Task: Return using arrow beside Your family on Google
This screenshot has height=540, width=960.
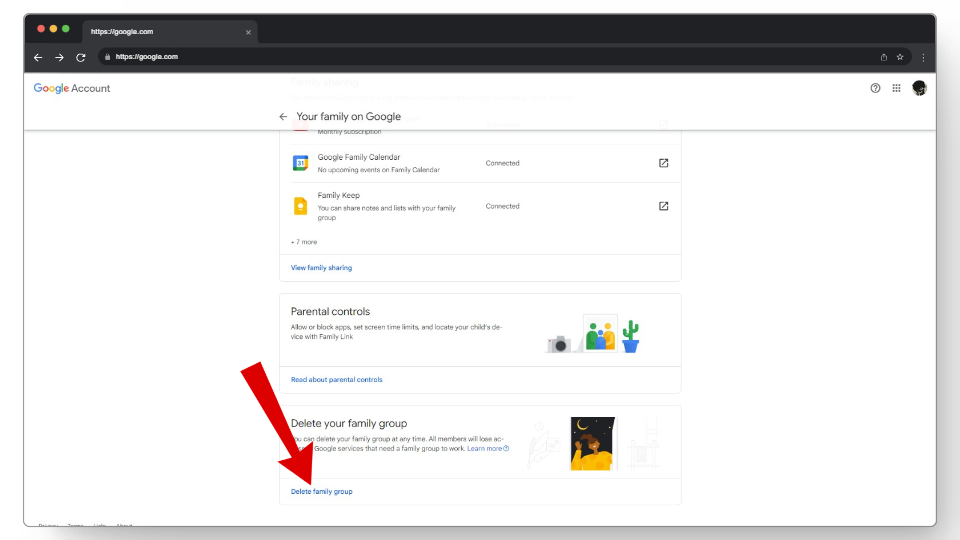Action: (x=283, y=116)
